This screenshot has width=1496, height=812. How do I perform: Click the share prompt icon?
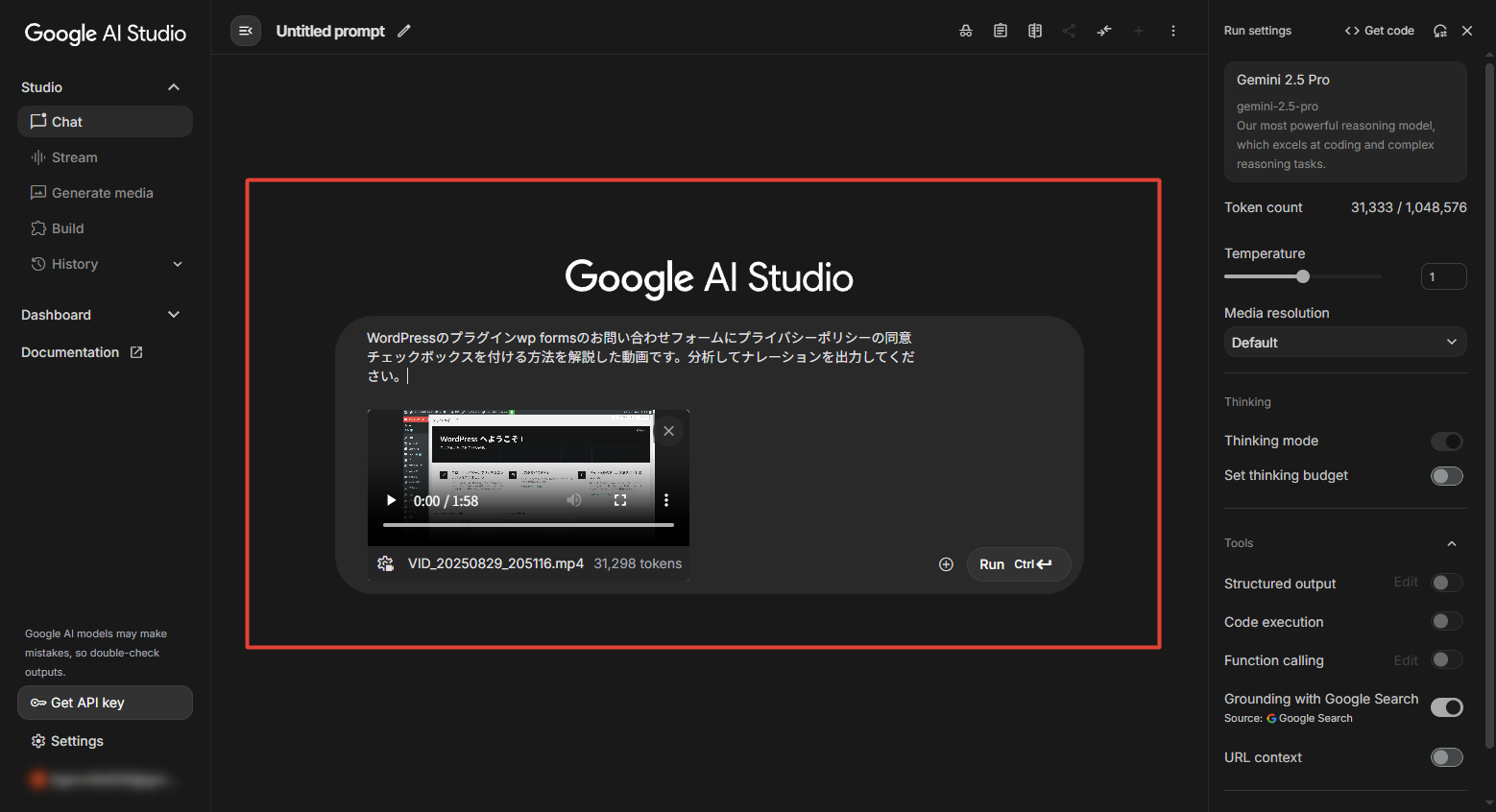pyautogui.click(x=1069, y=31)
